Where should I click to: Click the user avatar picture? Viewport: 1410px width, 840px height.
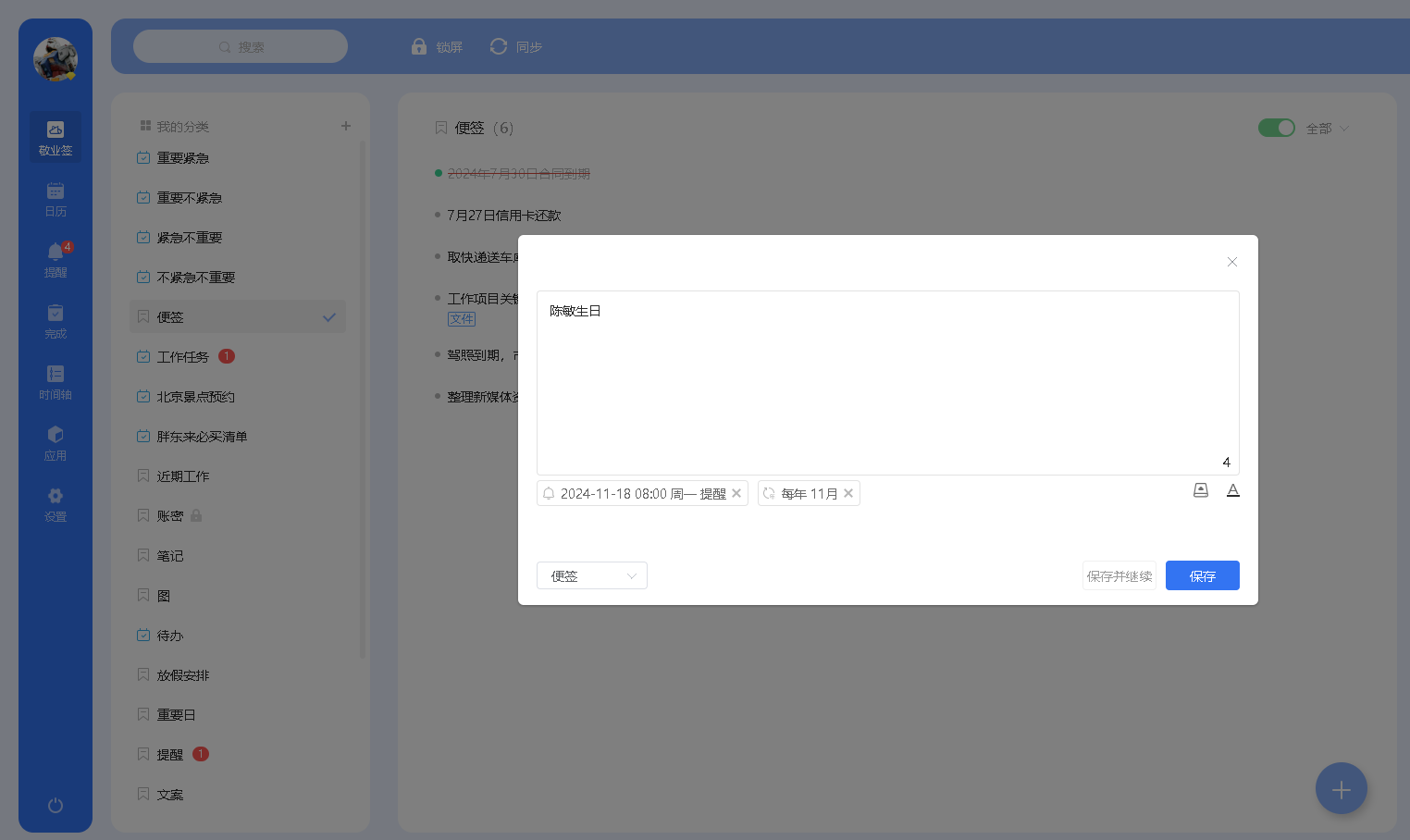pos(56,59)
